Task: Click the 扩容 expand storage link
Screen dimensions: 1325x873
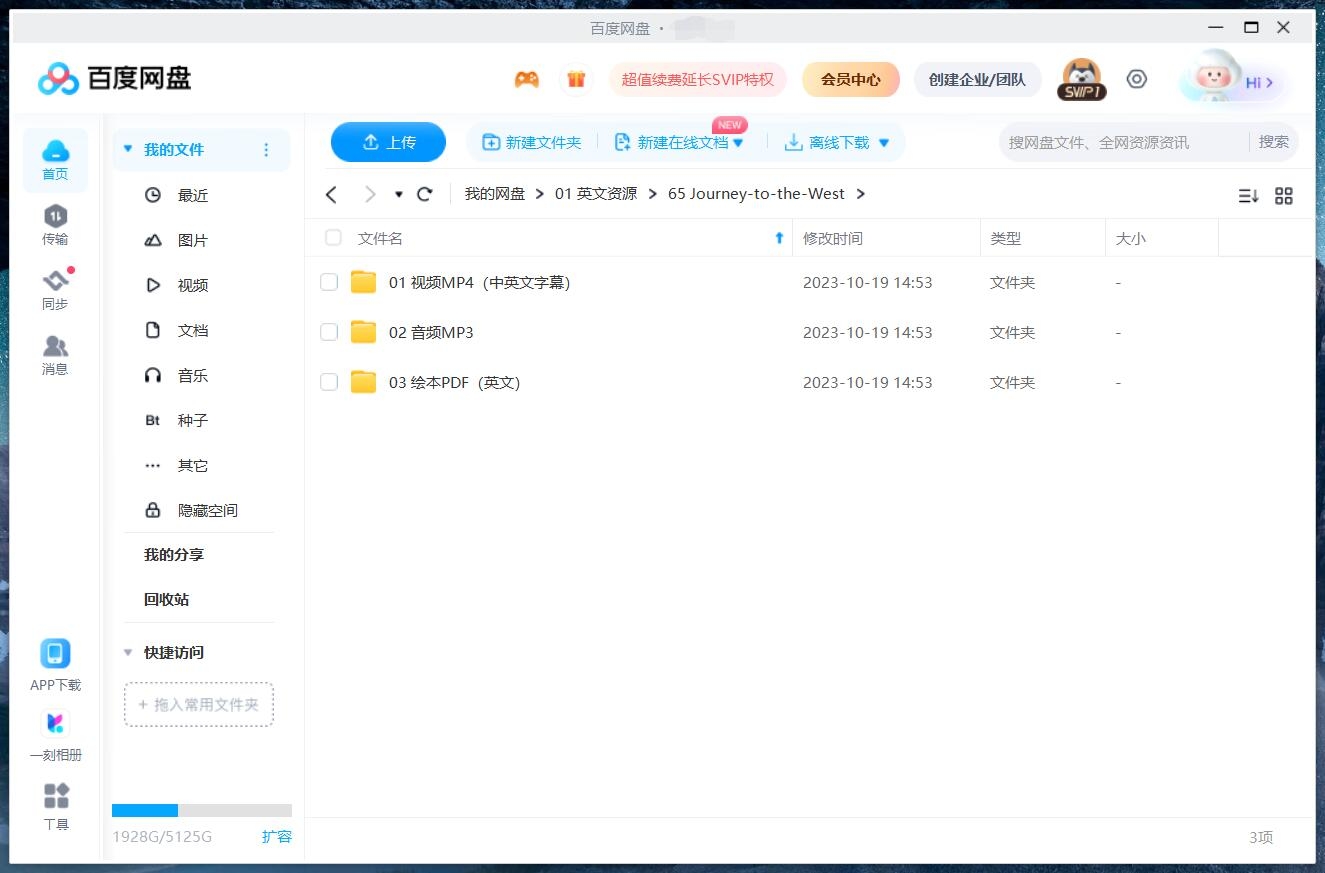Action: [x=277, y=837]
